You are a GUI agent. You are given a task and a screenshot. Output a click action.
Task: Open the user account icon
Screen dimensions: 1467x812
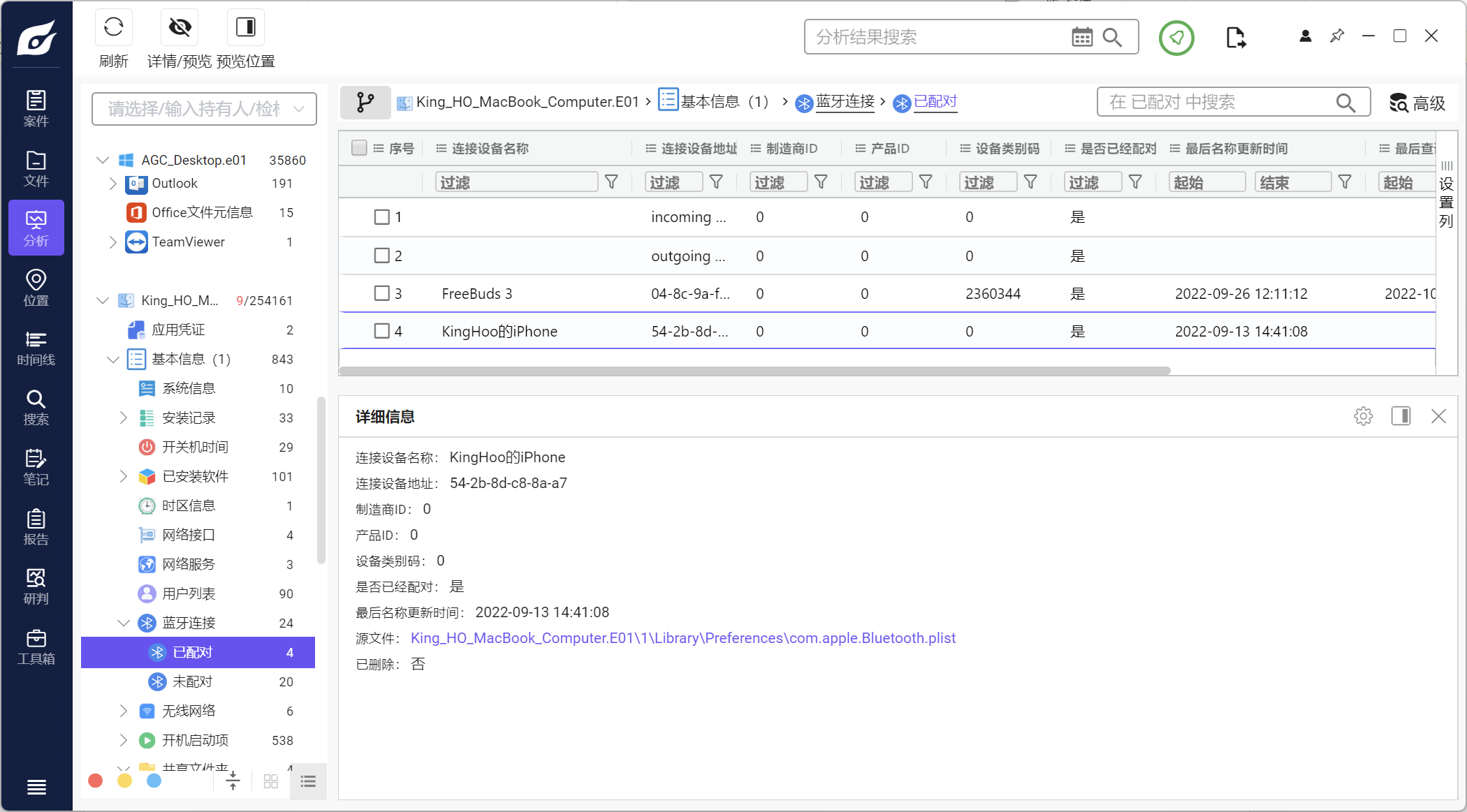coord(1305,36)
